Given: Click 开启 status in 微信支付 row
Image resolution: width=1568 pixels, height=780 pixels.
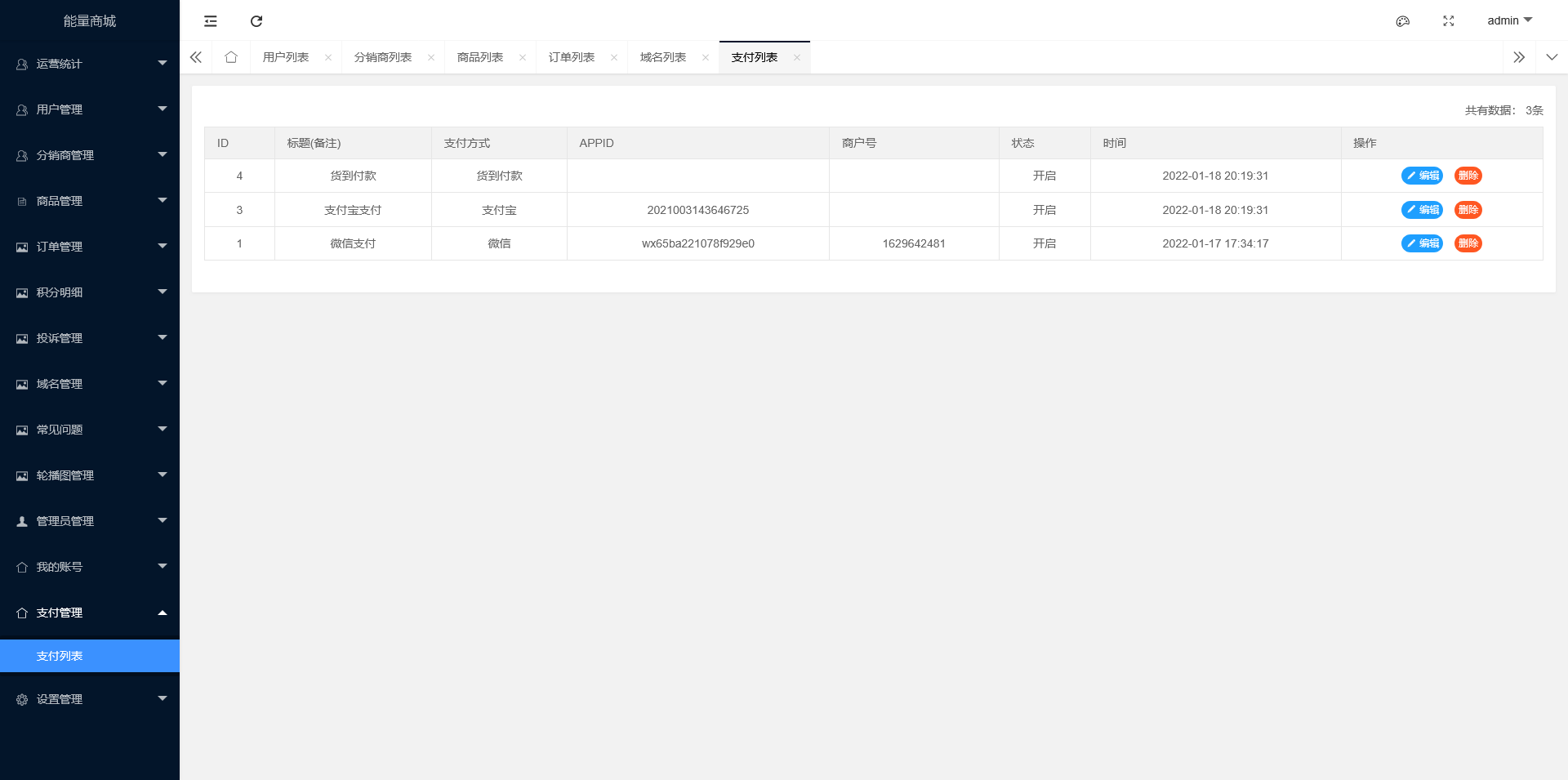Looking at the screenshot, I should 1045,243.
